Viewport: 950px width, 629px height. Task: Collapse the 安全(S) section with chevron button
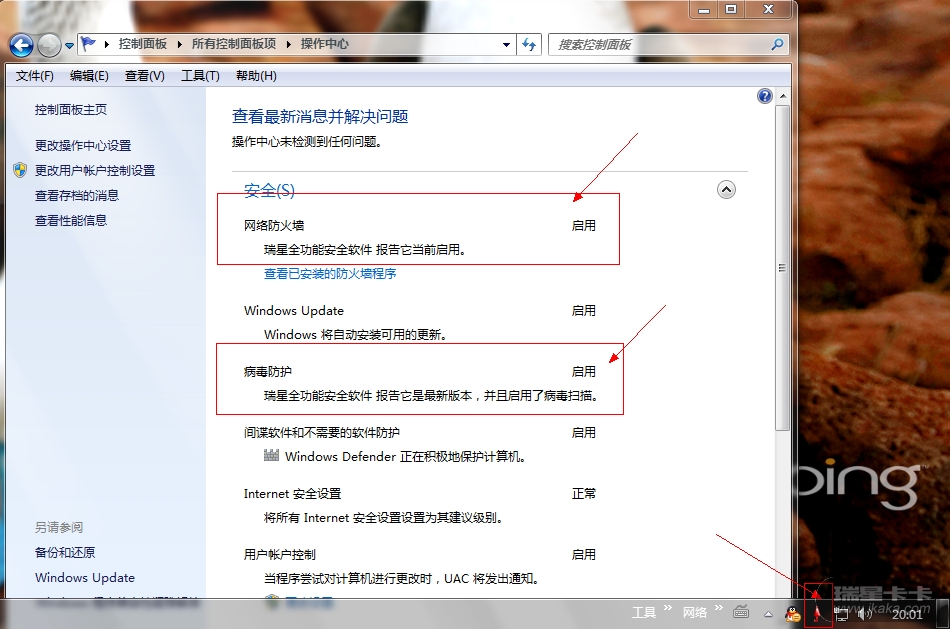tap(726, 190)
